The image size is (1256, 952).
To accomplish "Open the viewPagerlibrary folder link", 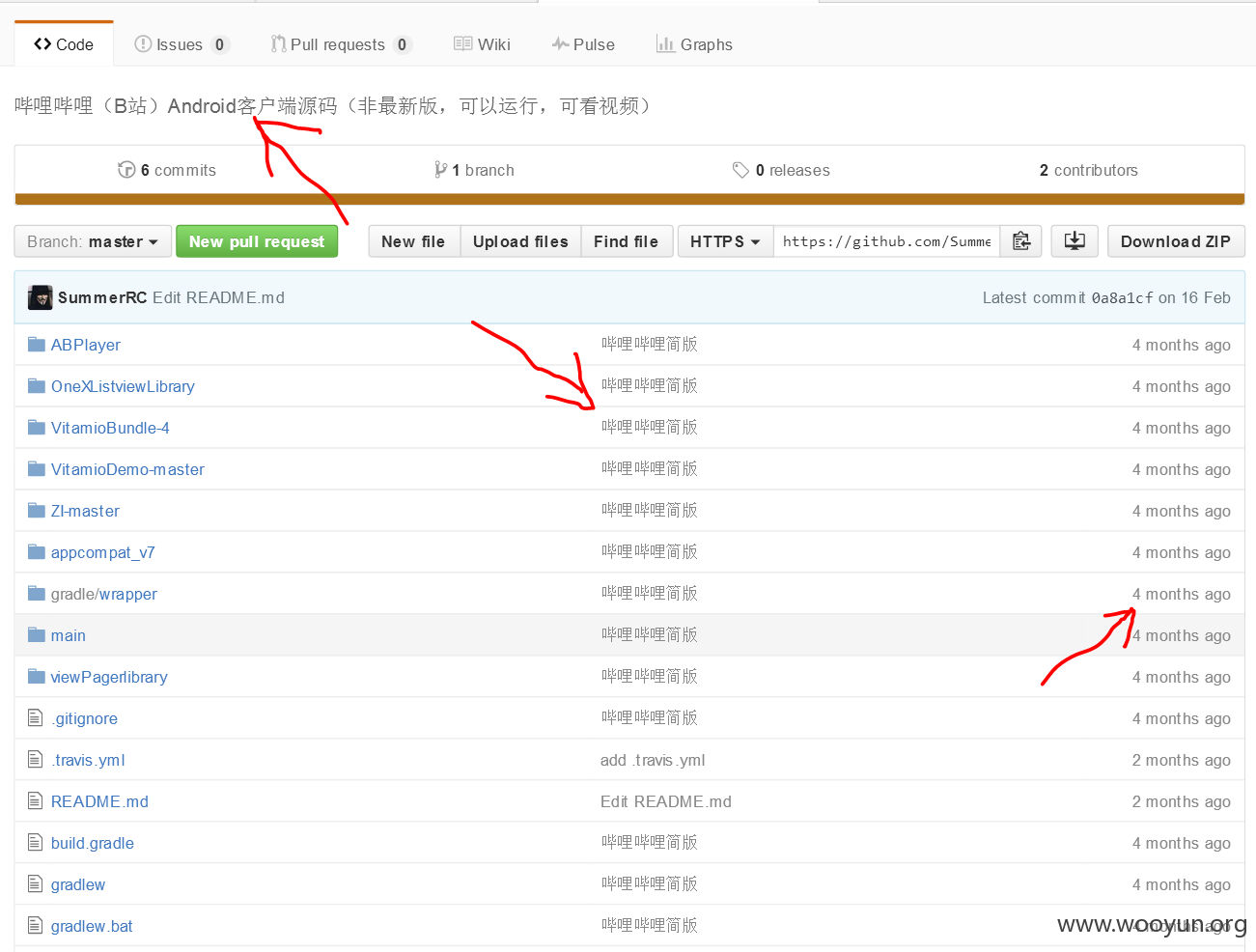I will pyautogui.click(x=109, y=677).
